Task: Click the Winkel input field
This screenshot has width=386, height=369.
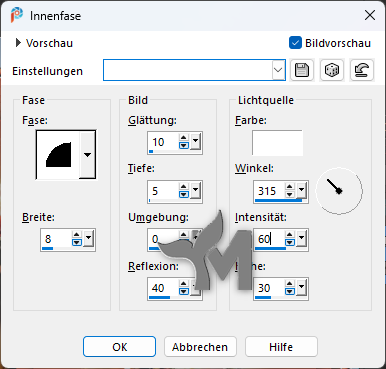Action: (x=269, y=191)
